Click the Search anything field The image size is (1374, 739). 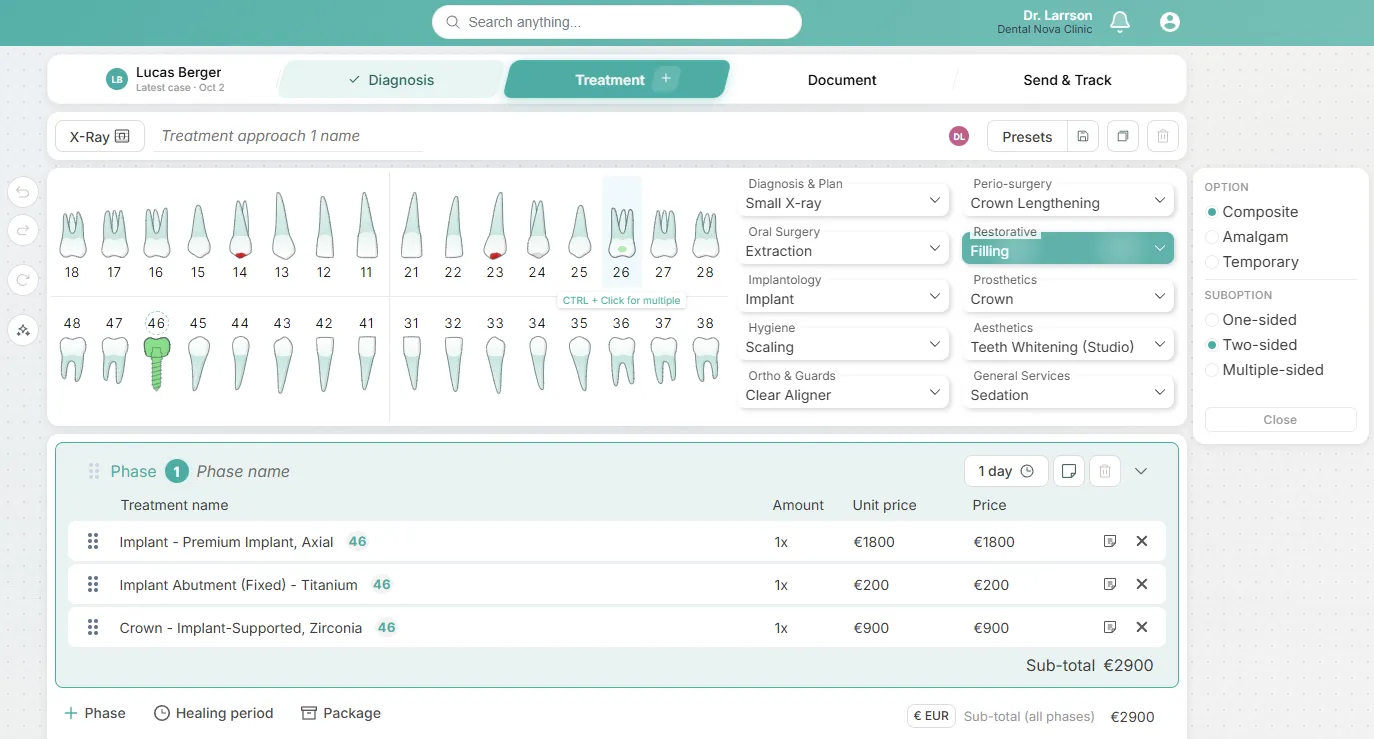(x=617, y=22)
